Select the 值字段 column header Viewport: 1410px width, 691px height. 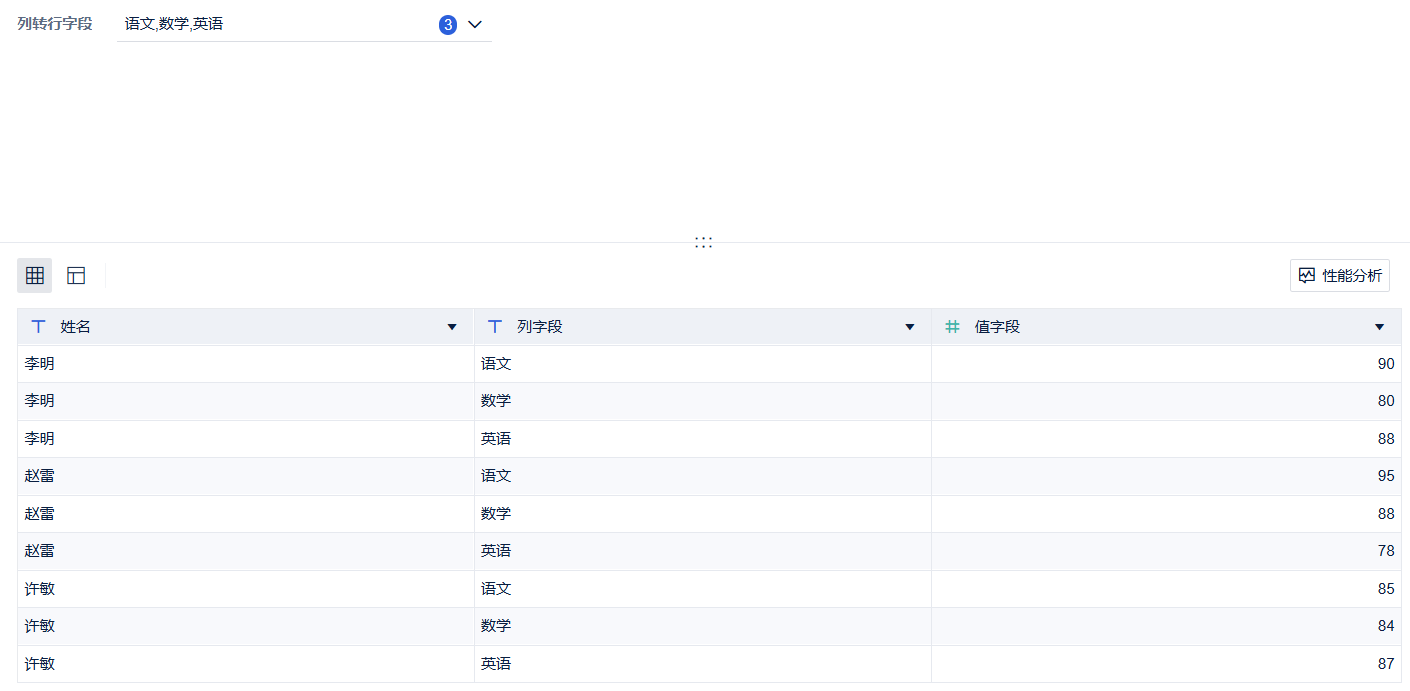[997, 327]
